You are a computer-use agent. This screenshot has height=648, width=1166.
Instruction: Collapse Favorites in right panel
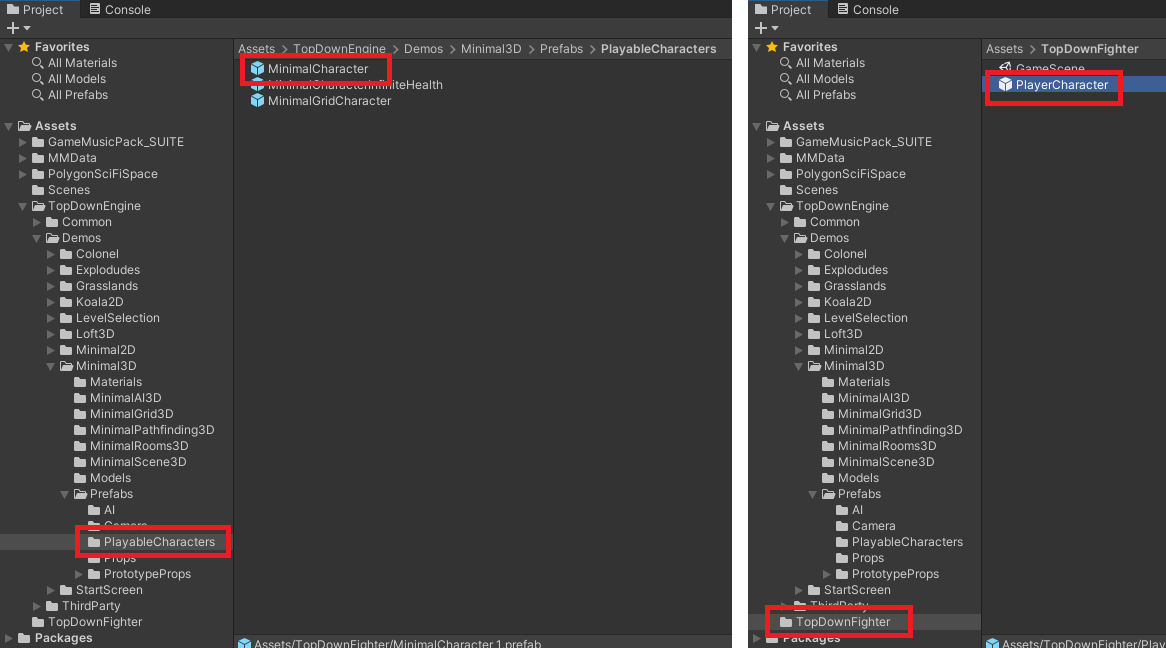757,47
